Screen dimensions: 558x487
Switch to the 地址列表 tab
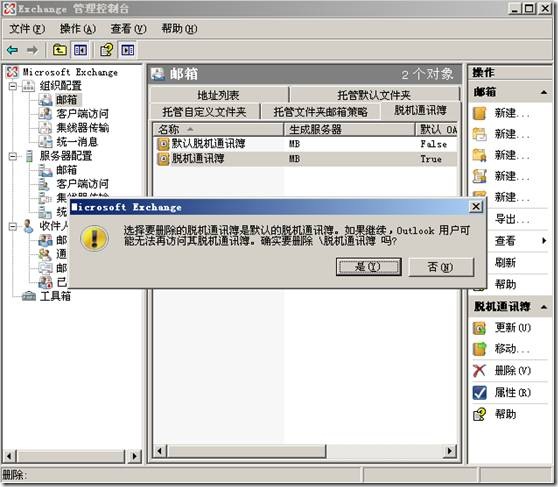click(219, 95)
